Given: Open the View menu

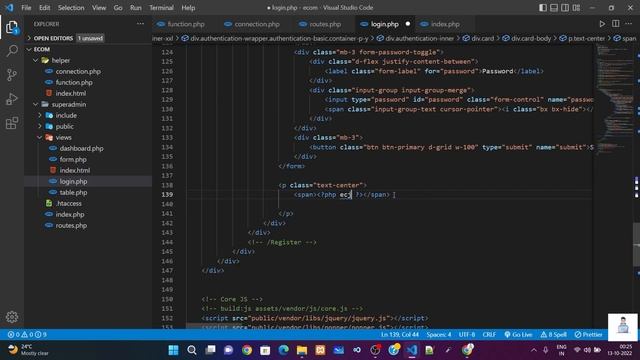Looking at the screenshot, I should pyautogui.click(x=99, y=8).
